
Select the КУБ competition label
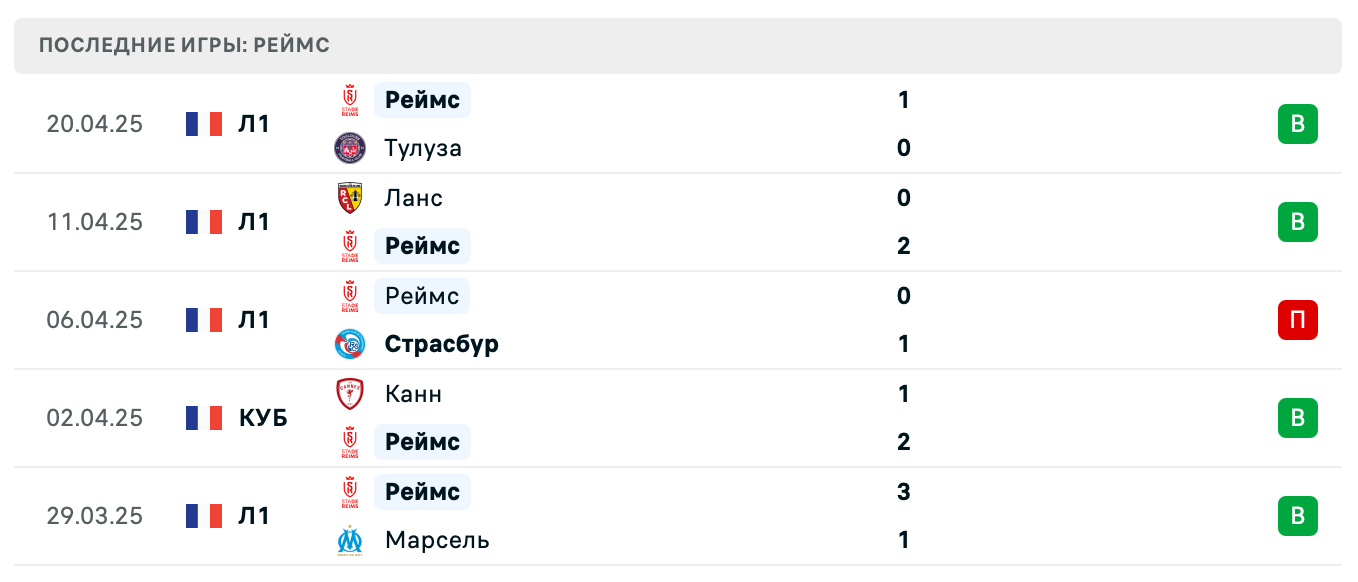264,418
